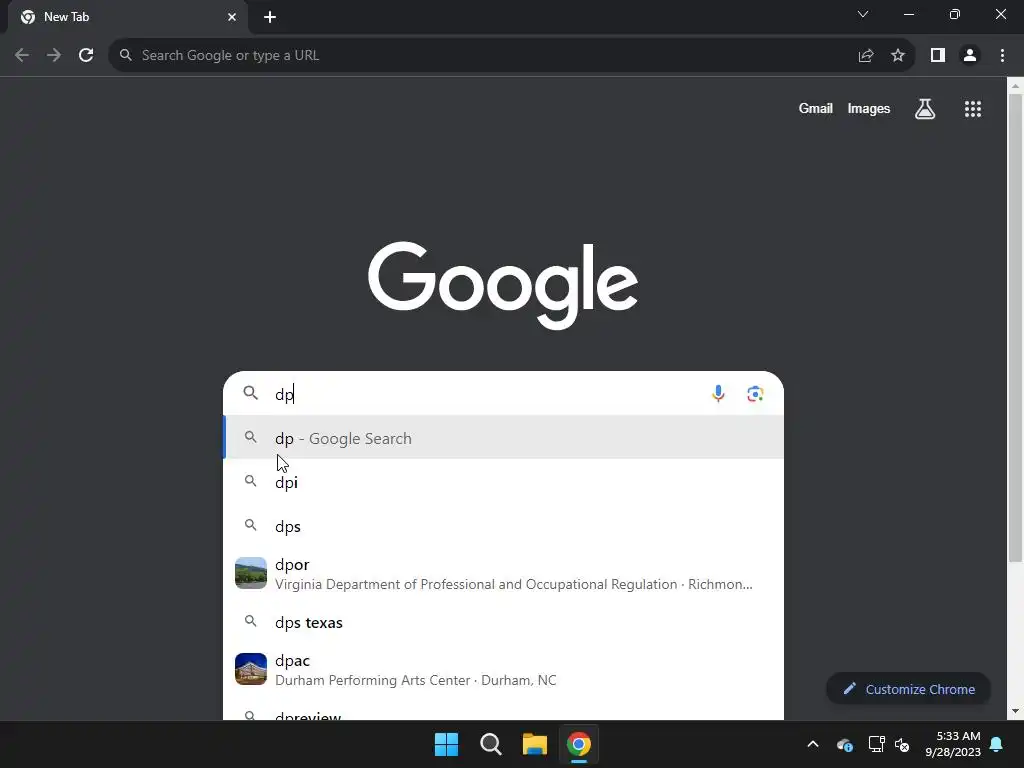The height and width of the screenshot is (768, 1024).
Task: Open Chrome three-dot menu
Action: point(1002,56)
